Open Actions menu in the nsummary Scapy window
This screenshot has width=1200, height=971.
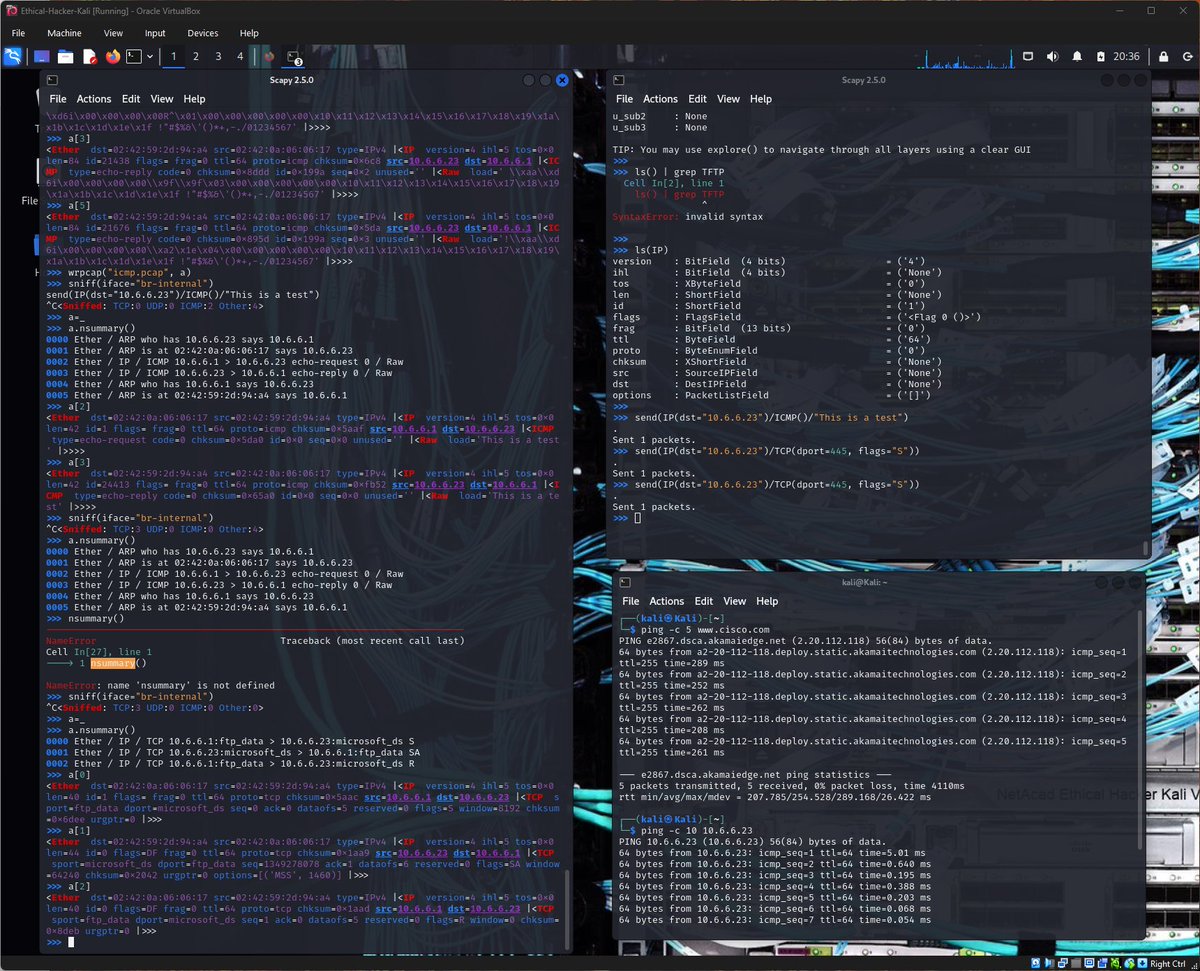94,99
